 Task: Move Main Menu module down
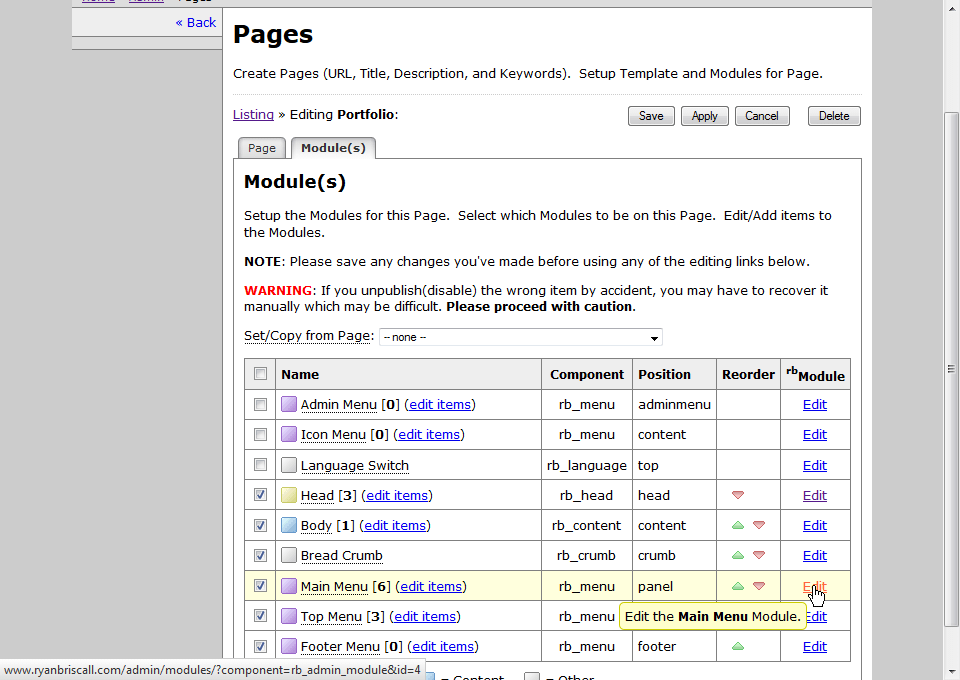[759, 586]
